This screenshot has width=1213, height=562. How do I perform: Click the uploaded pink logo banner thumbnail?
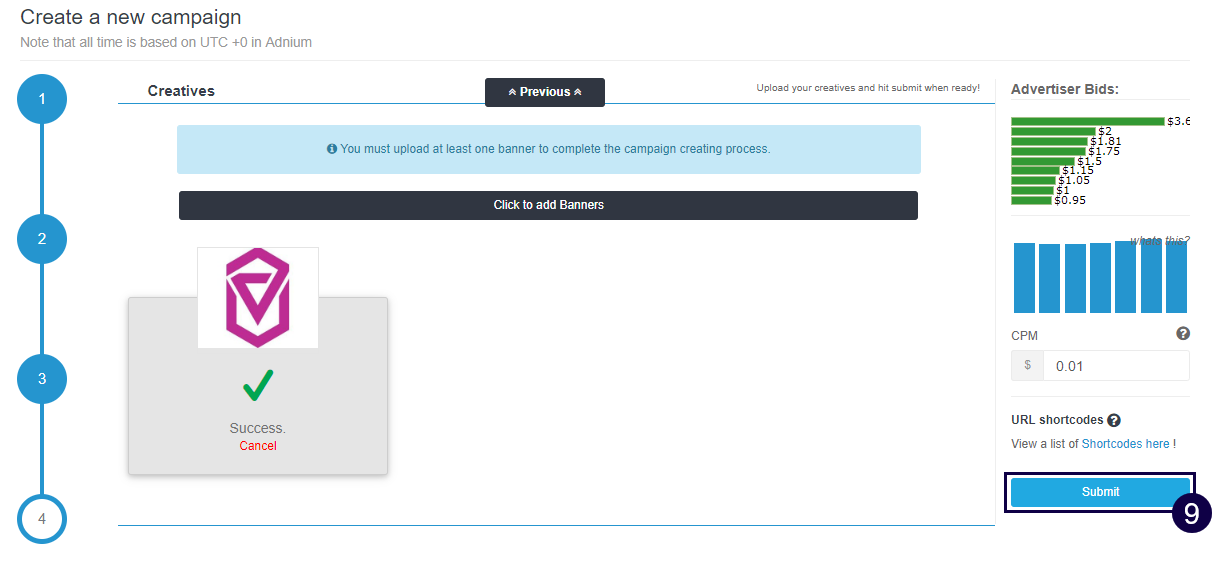[258, 298]
